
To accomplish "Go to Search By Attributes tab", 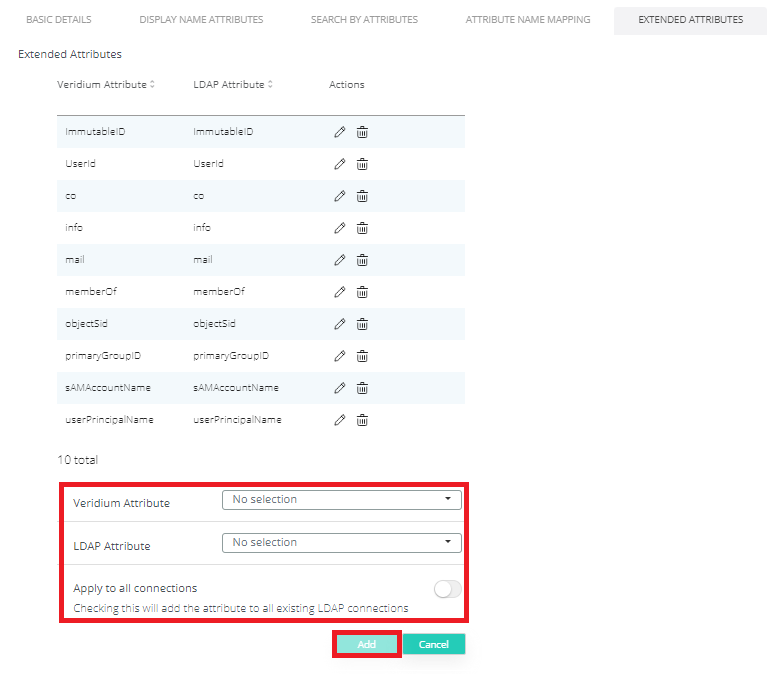I will point(364,20).
